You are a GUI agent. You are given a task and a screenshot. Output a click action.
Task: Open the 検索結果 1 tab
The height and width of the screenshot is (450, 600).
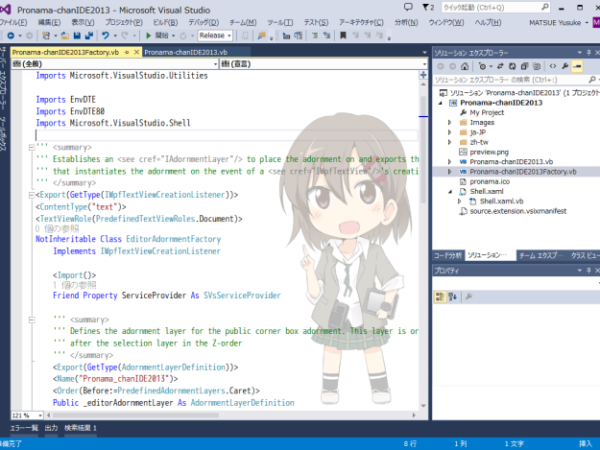[80, 428]
